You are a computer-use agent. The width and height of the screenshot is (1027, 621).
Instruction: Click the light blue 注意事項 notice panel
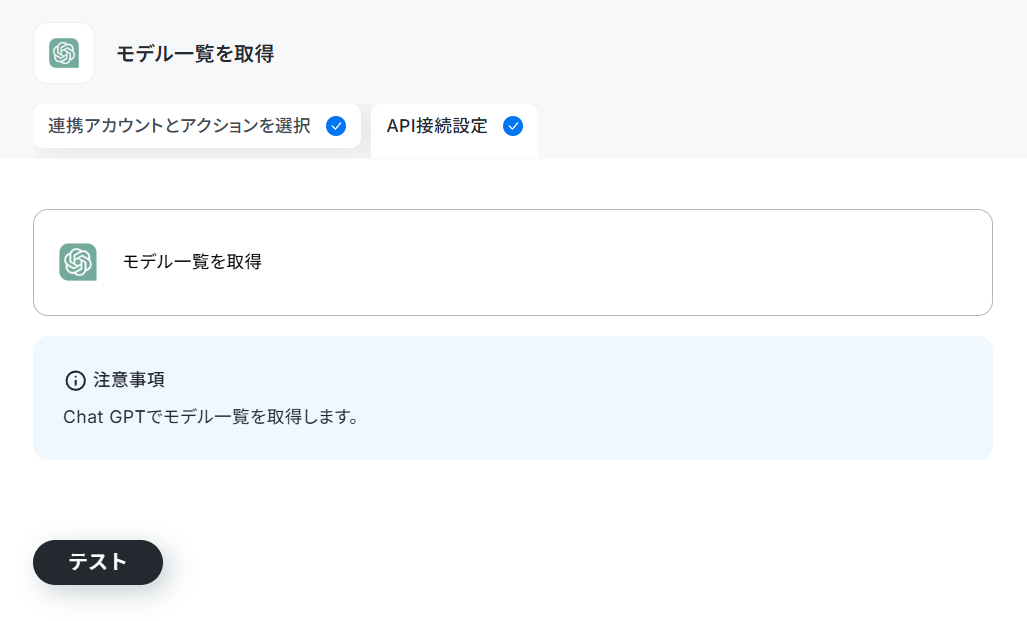(513, 398)
